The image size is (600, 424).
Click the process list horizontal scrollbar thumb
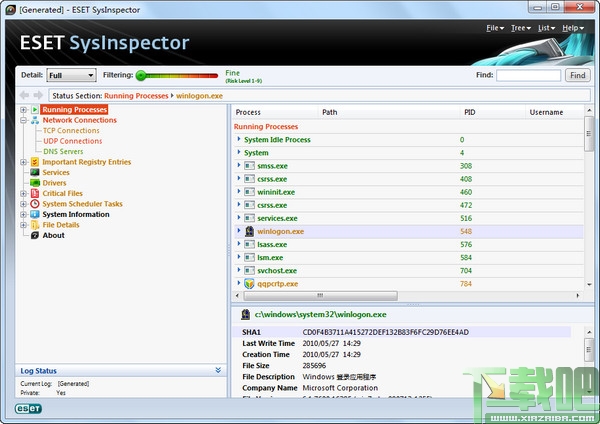click(x=321, y=295)
